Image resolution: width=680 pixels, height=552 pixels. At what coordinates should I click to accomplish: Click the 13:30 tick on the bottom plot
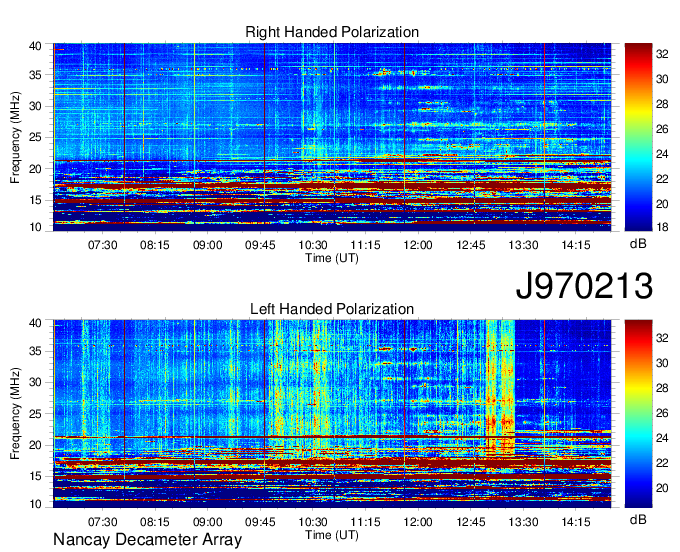pos(523,522)
